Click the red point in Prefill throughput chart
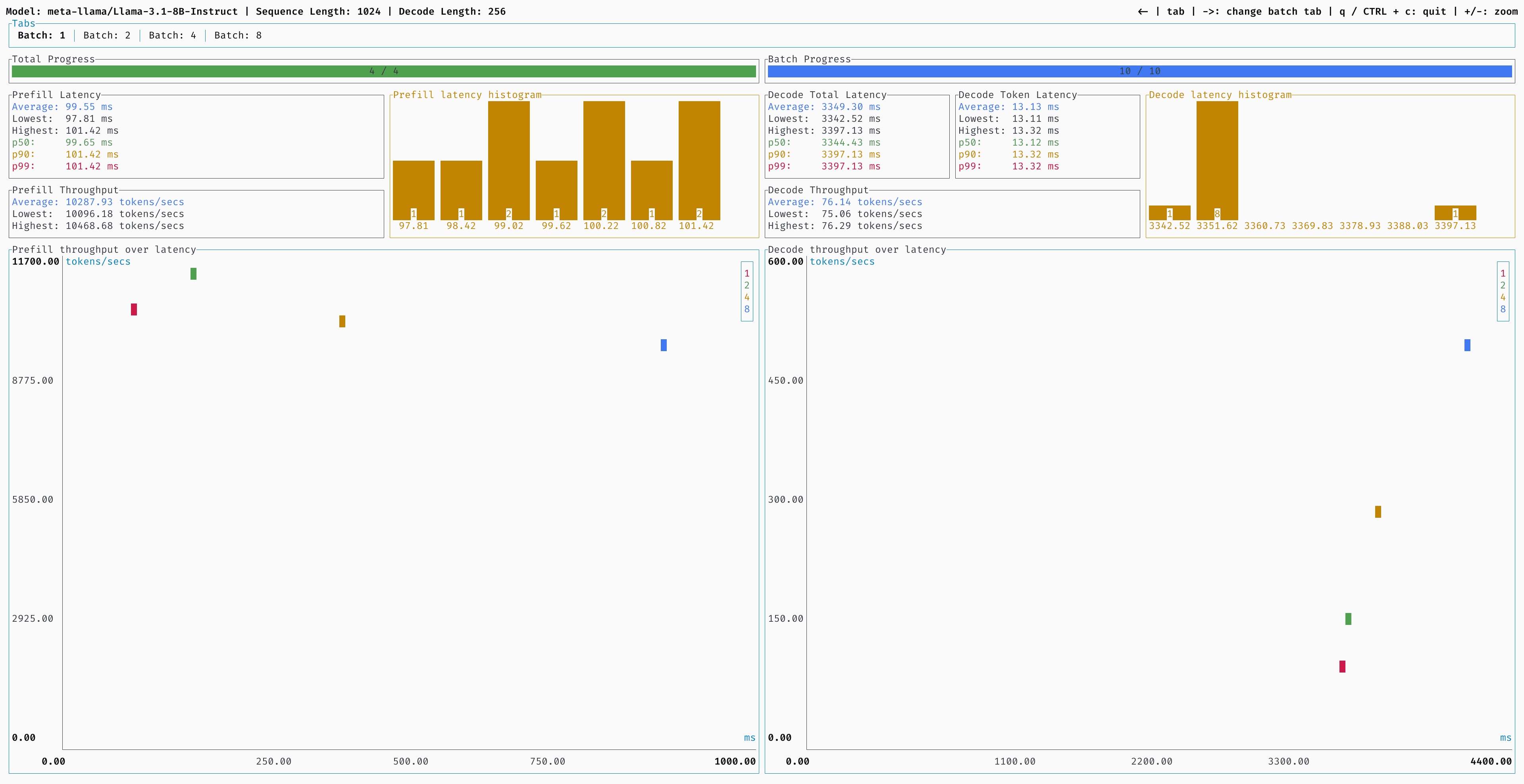This screenshot has height=784, width=1524. coord(134,309)
